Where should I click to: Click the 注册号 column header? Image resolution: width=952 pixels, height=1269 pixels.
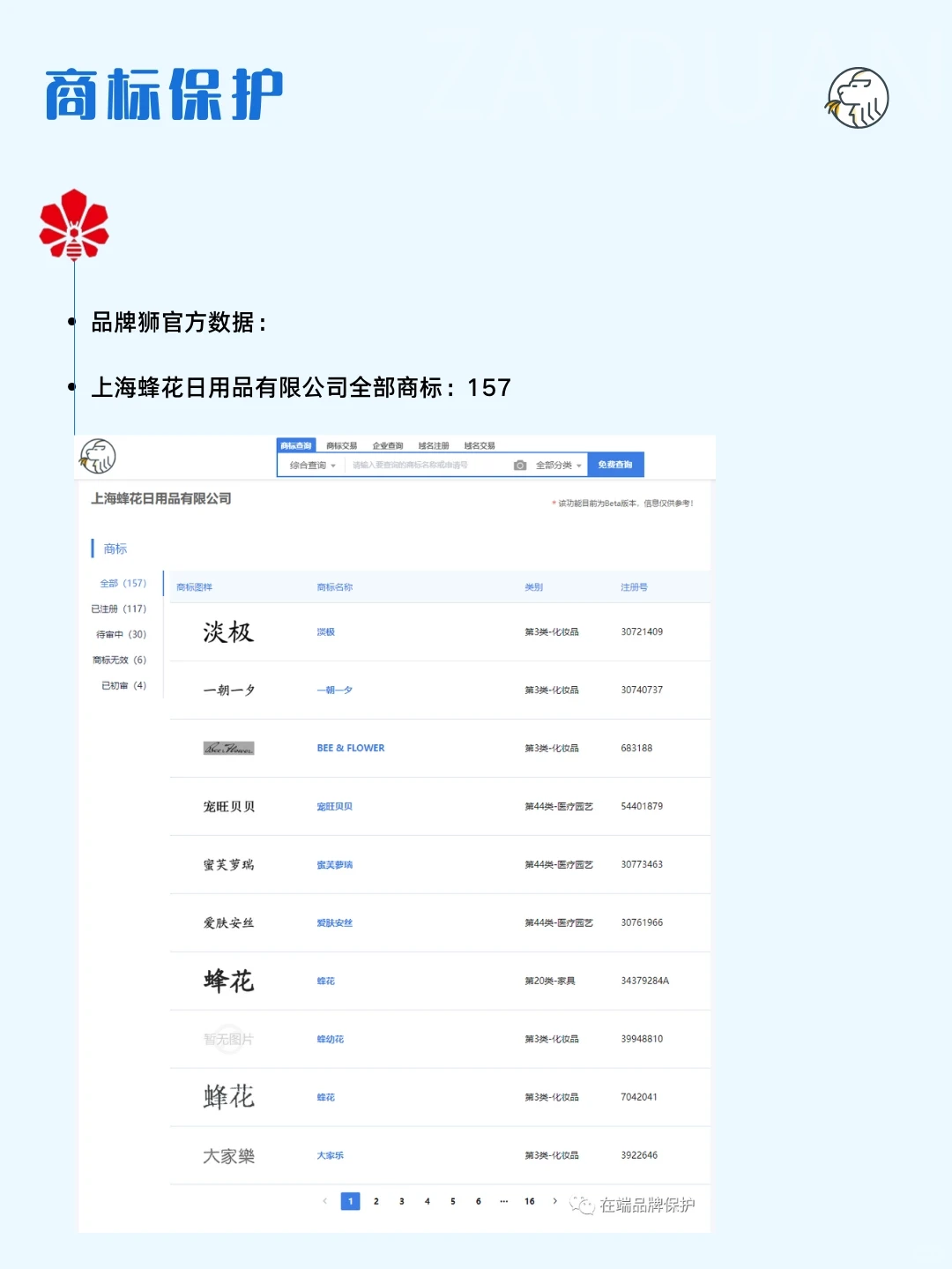tap(634, 587)
